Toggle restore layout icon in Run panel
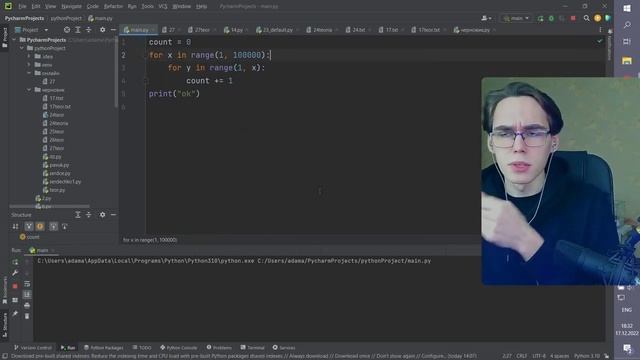This screenshot has width=640, height=360. point(15,300)
